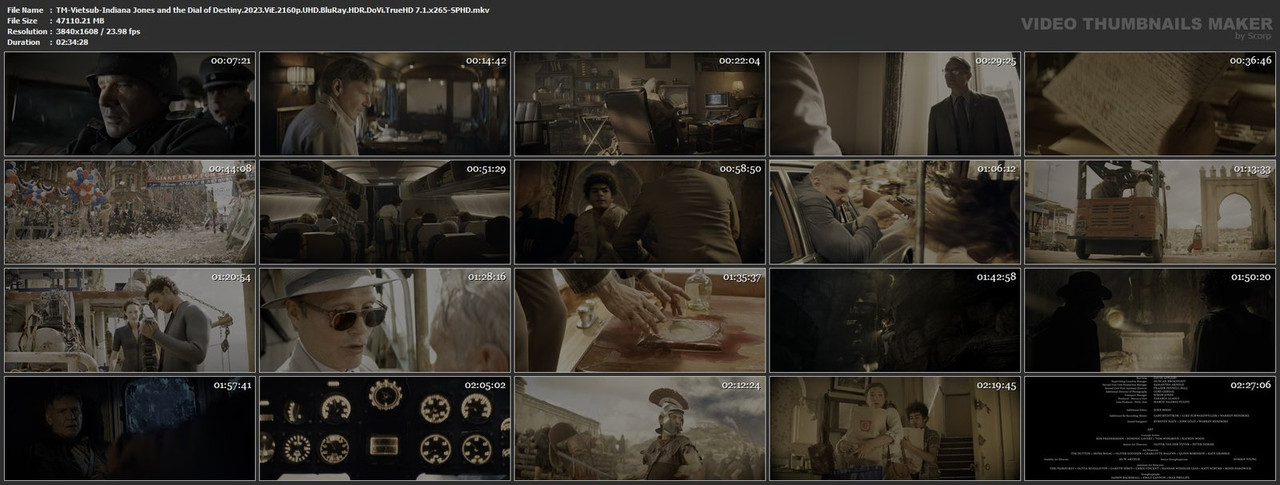Select the thumbnail at 01:50:20
This screenshot has width=1280, height=485.
click(x=1149, y=319)
